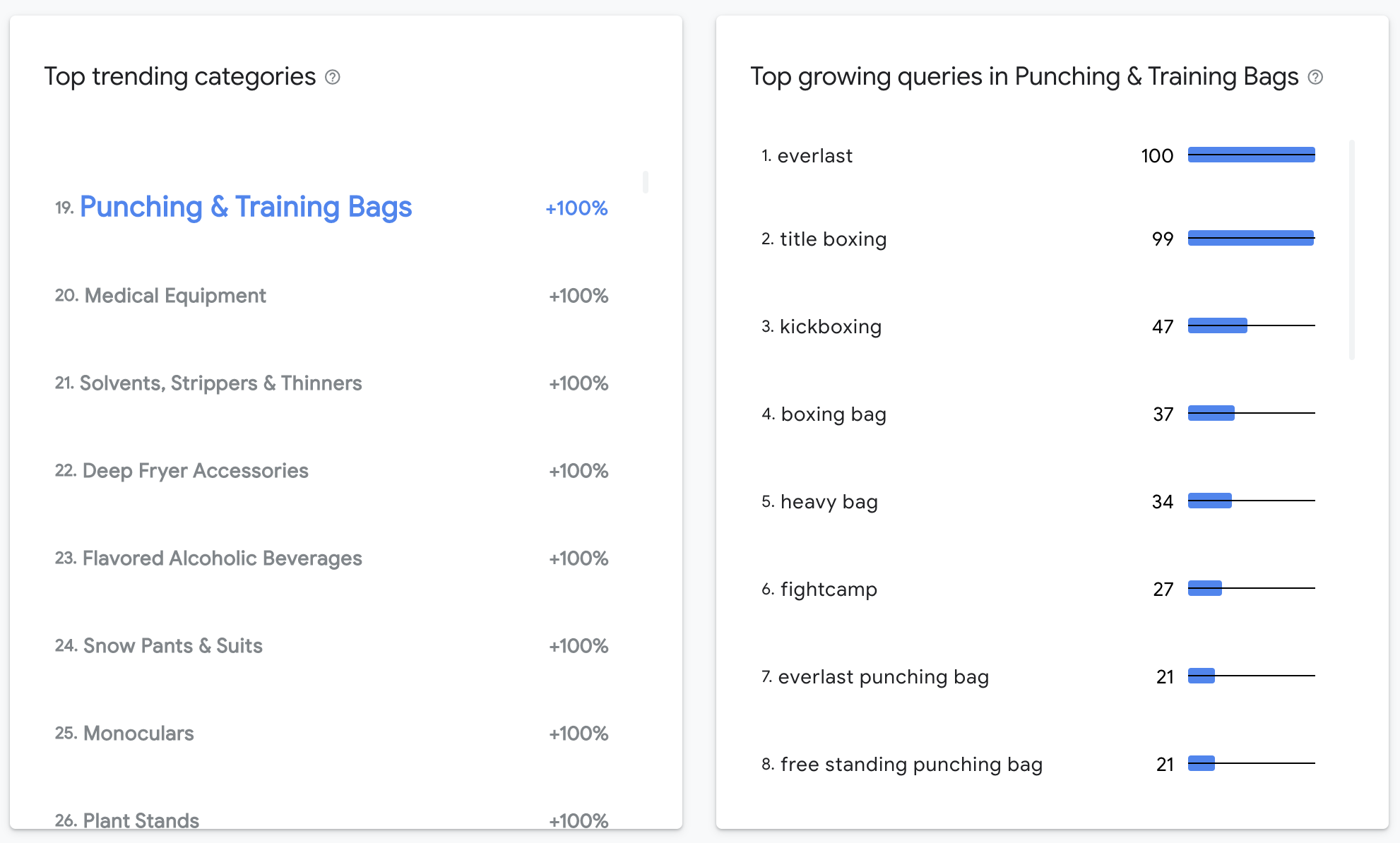Select the Flavored Alcoholic Beverages category
Viewport: 1400px width, 843px height.
click(222, 558)
